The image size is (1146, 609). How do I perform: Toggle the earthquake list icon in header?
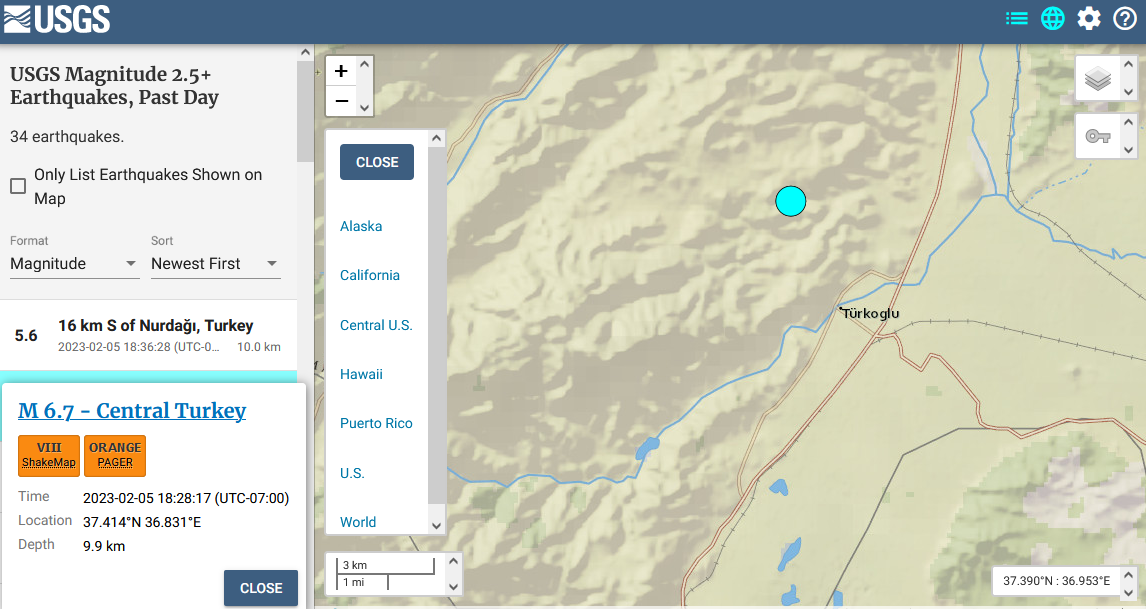click(1017, 18)
